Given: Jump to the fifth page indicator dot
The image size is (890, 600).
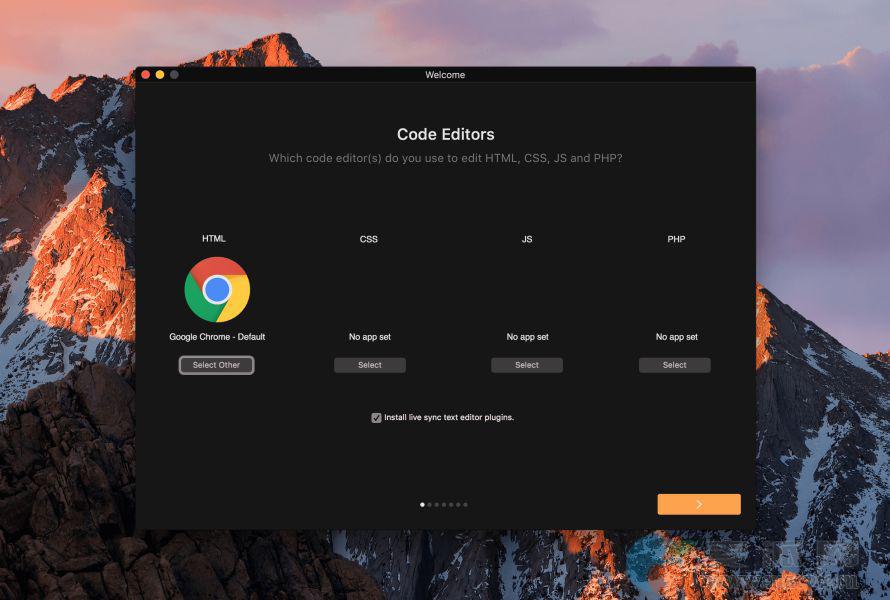Looking at the screenshot, I should tap(451, 505).
